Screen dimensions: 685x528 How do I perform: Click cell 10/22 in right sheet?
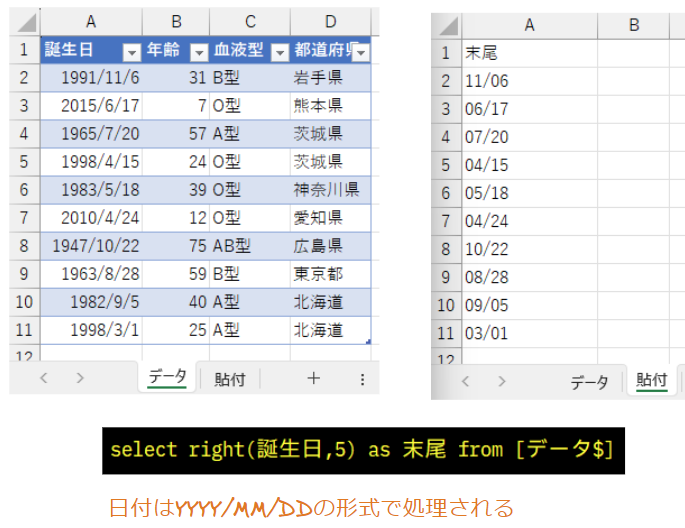point(529,249)
